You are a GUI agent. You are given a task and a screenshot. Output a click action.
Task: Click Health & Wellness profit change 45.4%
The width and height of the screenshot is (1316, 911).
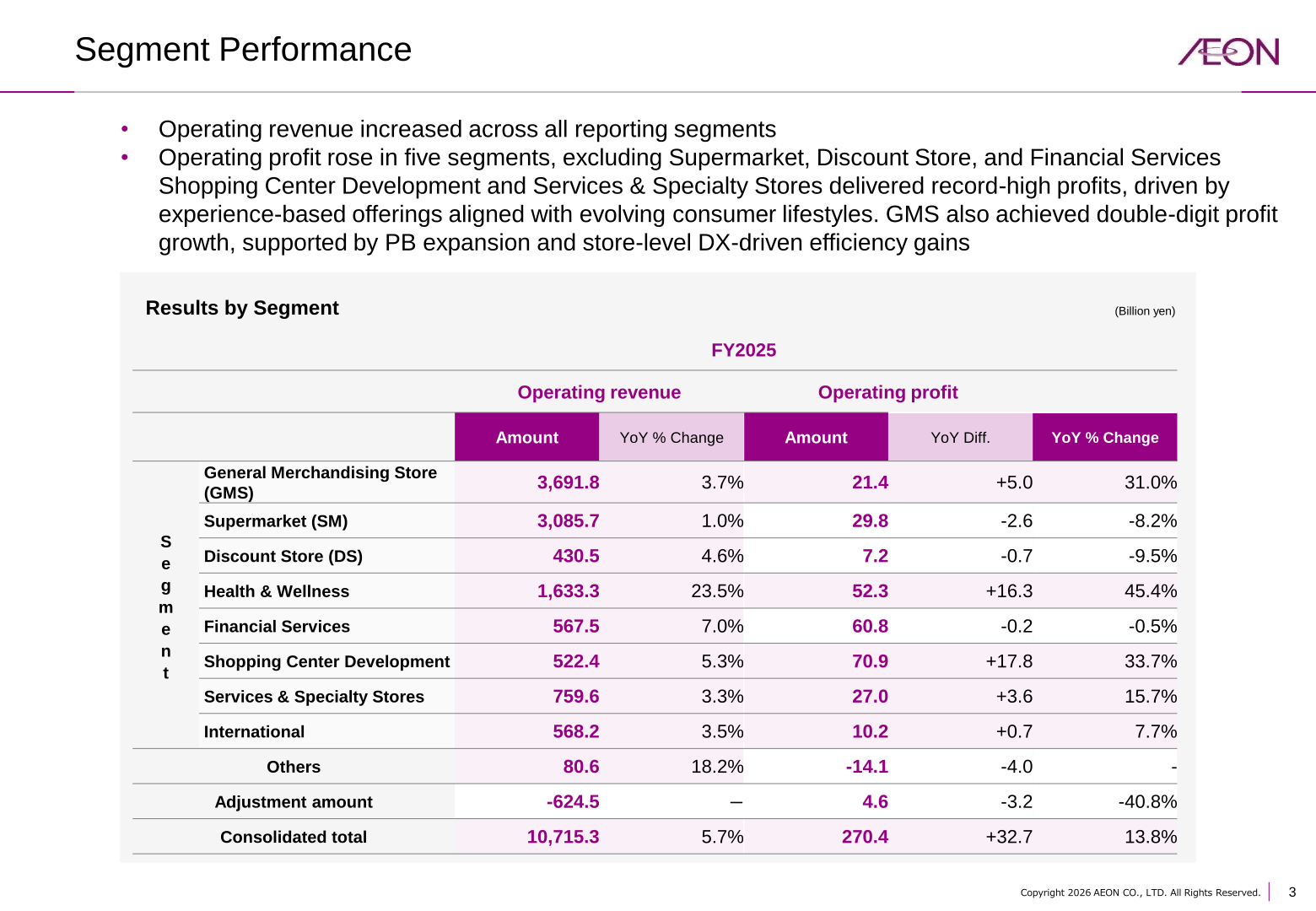(x=1151, y=591)
